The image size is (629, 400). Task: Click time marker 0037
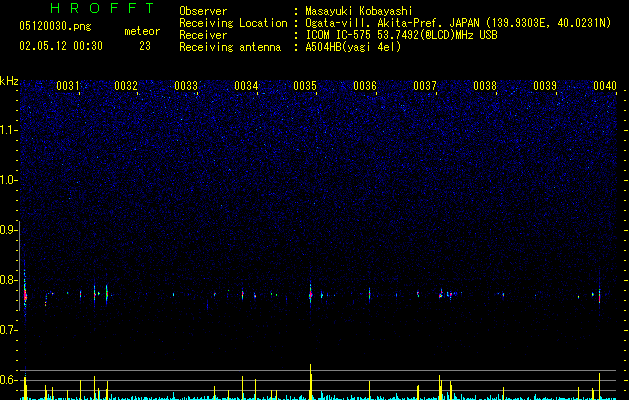tap(425, 86)
